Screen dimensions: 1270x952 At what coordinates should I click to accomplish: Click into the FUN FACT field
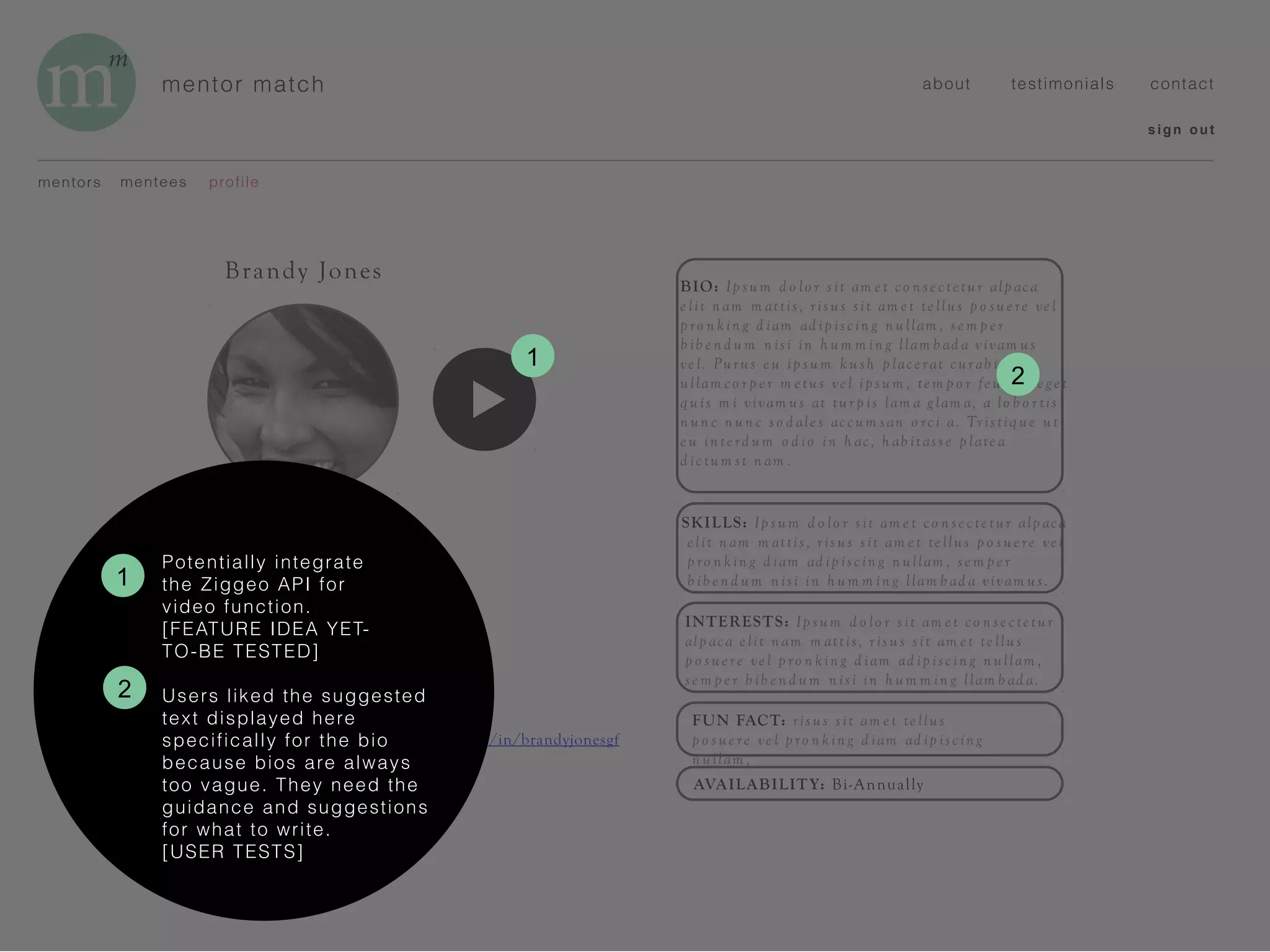868,729
